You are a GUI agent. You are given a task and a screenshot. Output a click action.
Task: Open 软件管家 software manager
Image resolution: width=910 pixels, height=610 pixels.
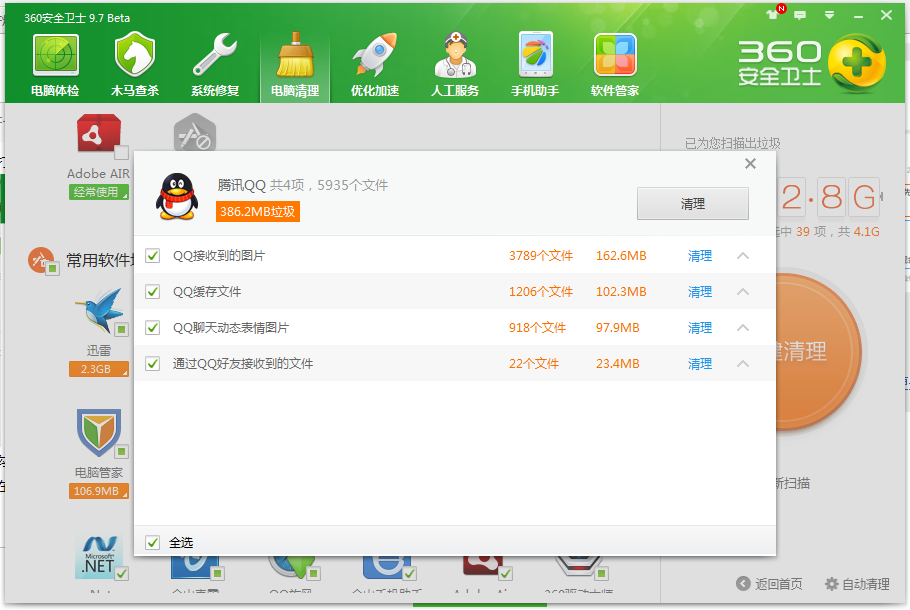coord(615,65)
